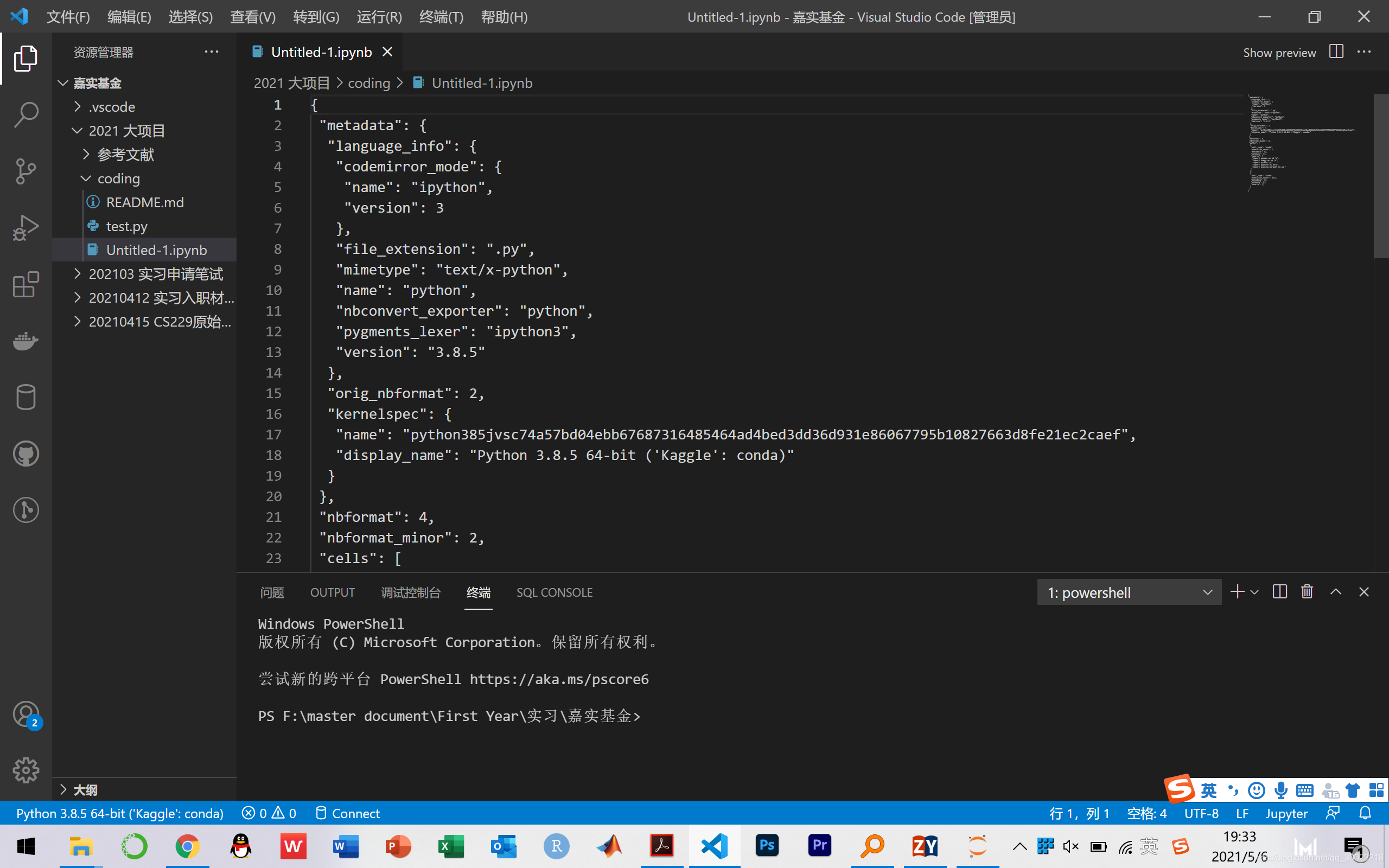The width and height of the screenshot is (1389, 868).
Task: Split the terminal pane
Action: pyautogui.click(x=1279, y=592)
